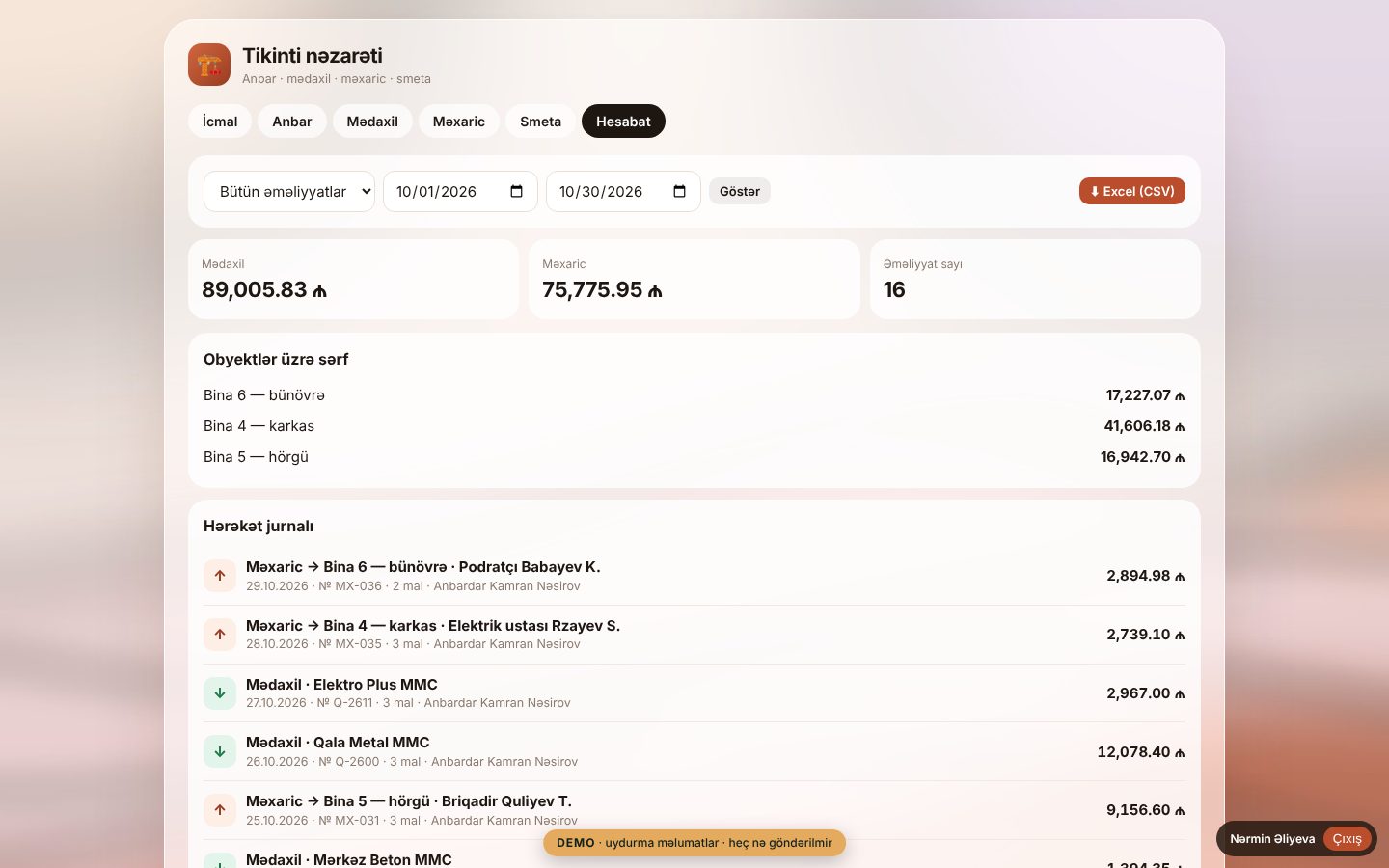
Task: Click the amount 12,078.40 in journal
Action: pyautogui.click(x=1141, y=752)
